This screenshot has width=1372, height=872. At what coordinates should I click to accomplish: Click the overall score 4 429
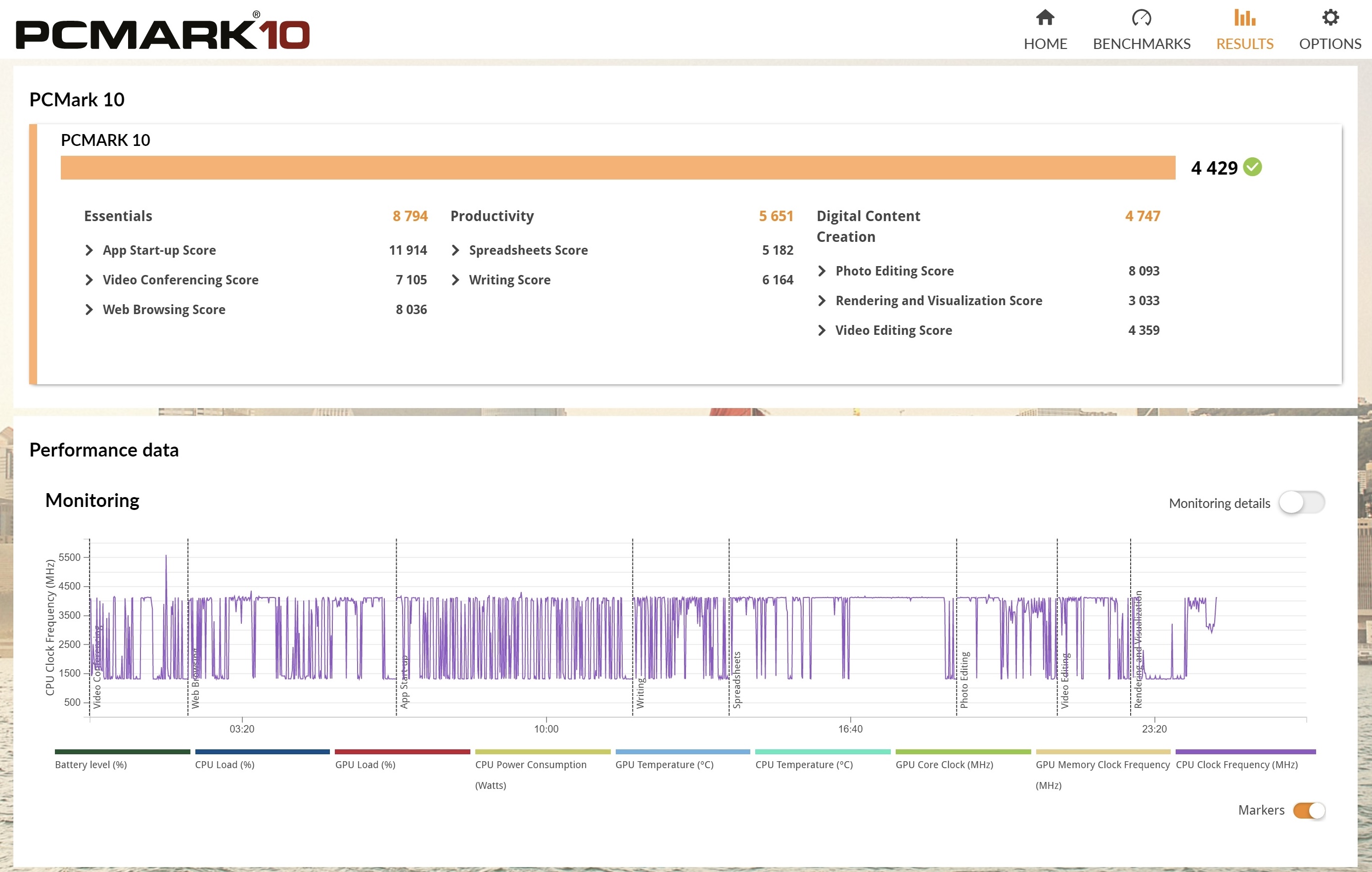click(x=1214, y=168)
